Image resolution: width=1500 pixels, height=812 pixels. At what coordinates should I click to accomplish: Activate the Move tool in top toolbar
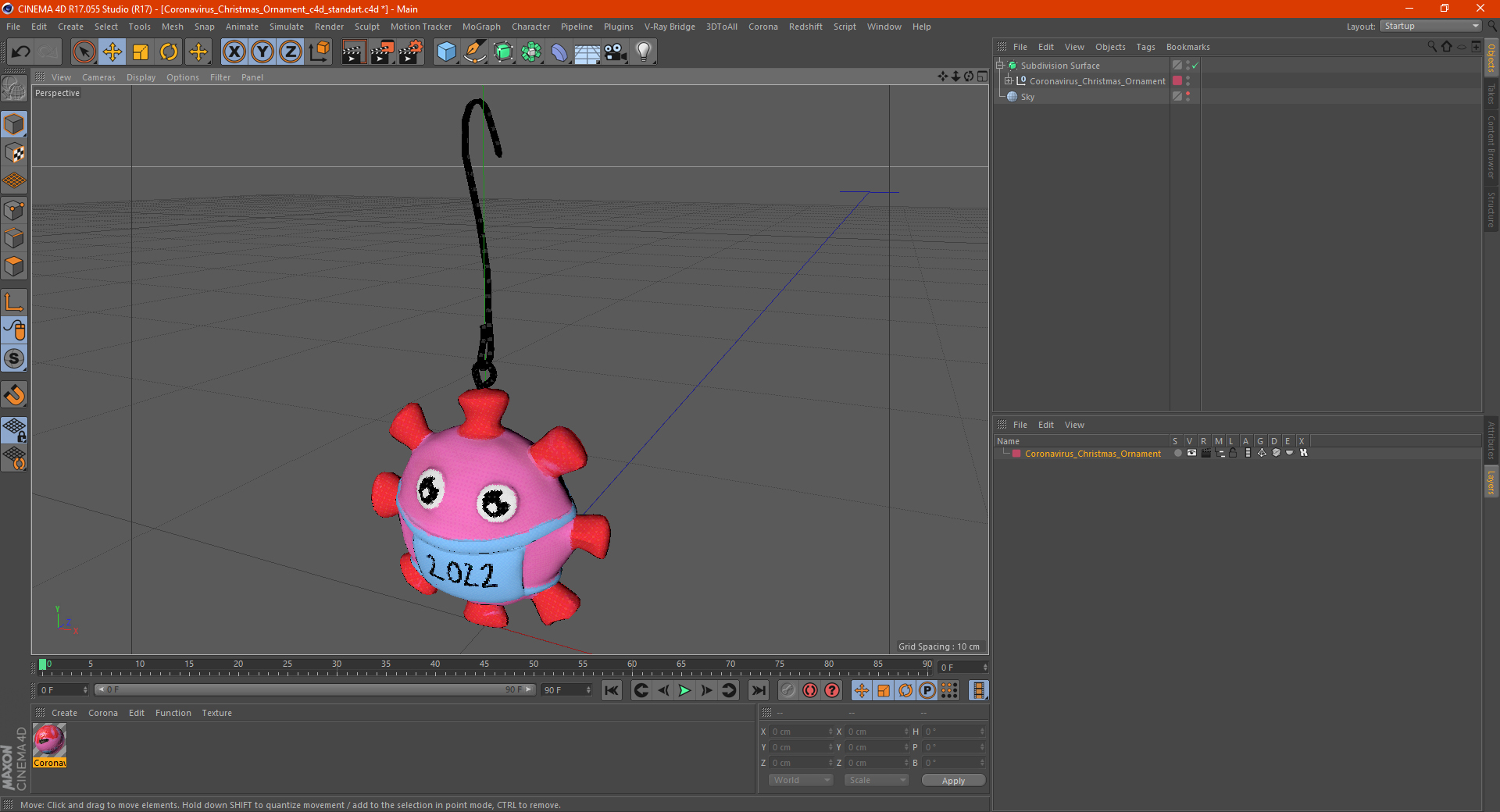click(112, 52)
